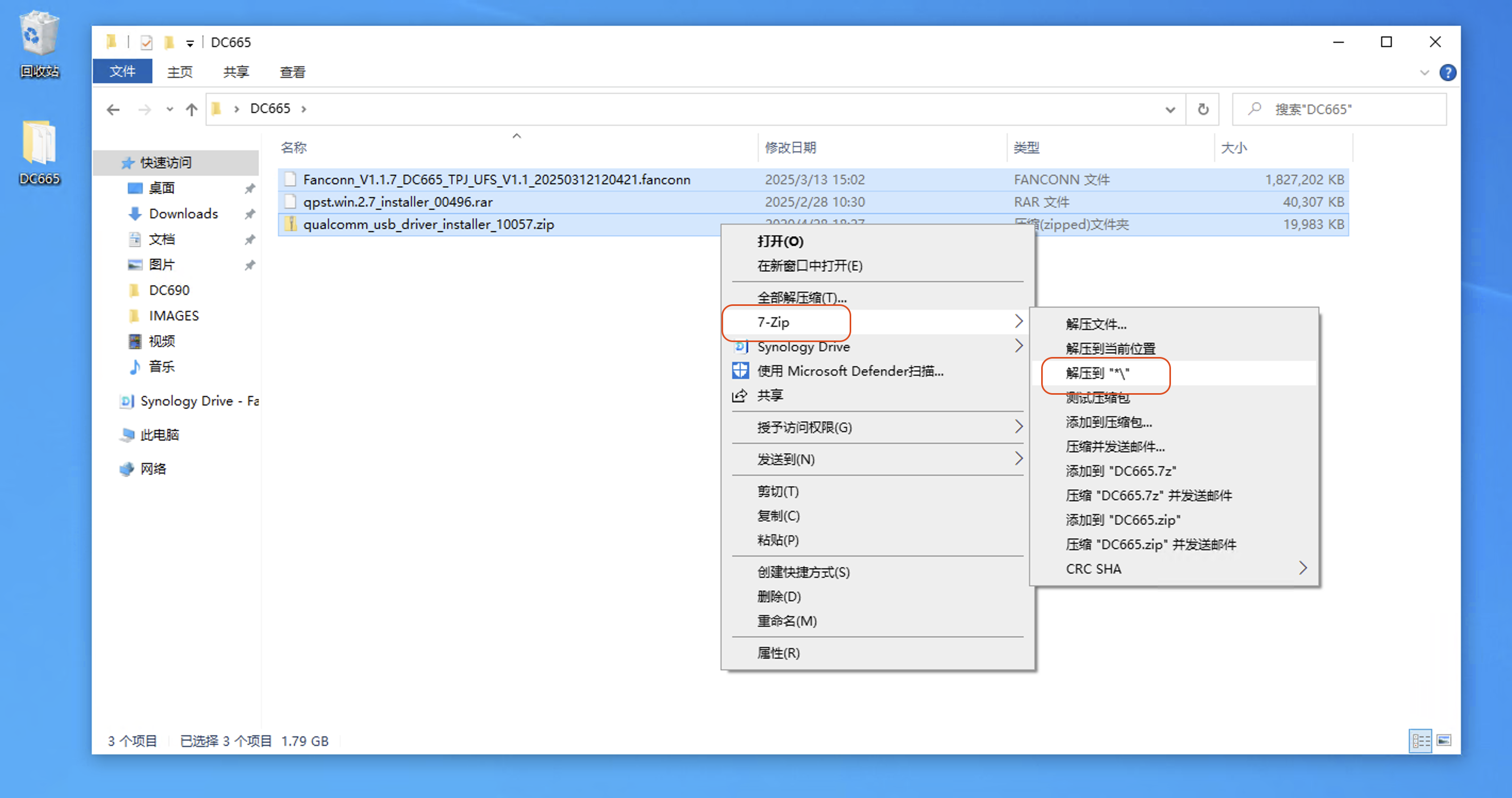Click the Microsoft Defender shield icon
The image size is (1512, 798).
click(x=740, y=371)
